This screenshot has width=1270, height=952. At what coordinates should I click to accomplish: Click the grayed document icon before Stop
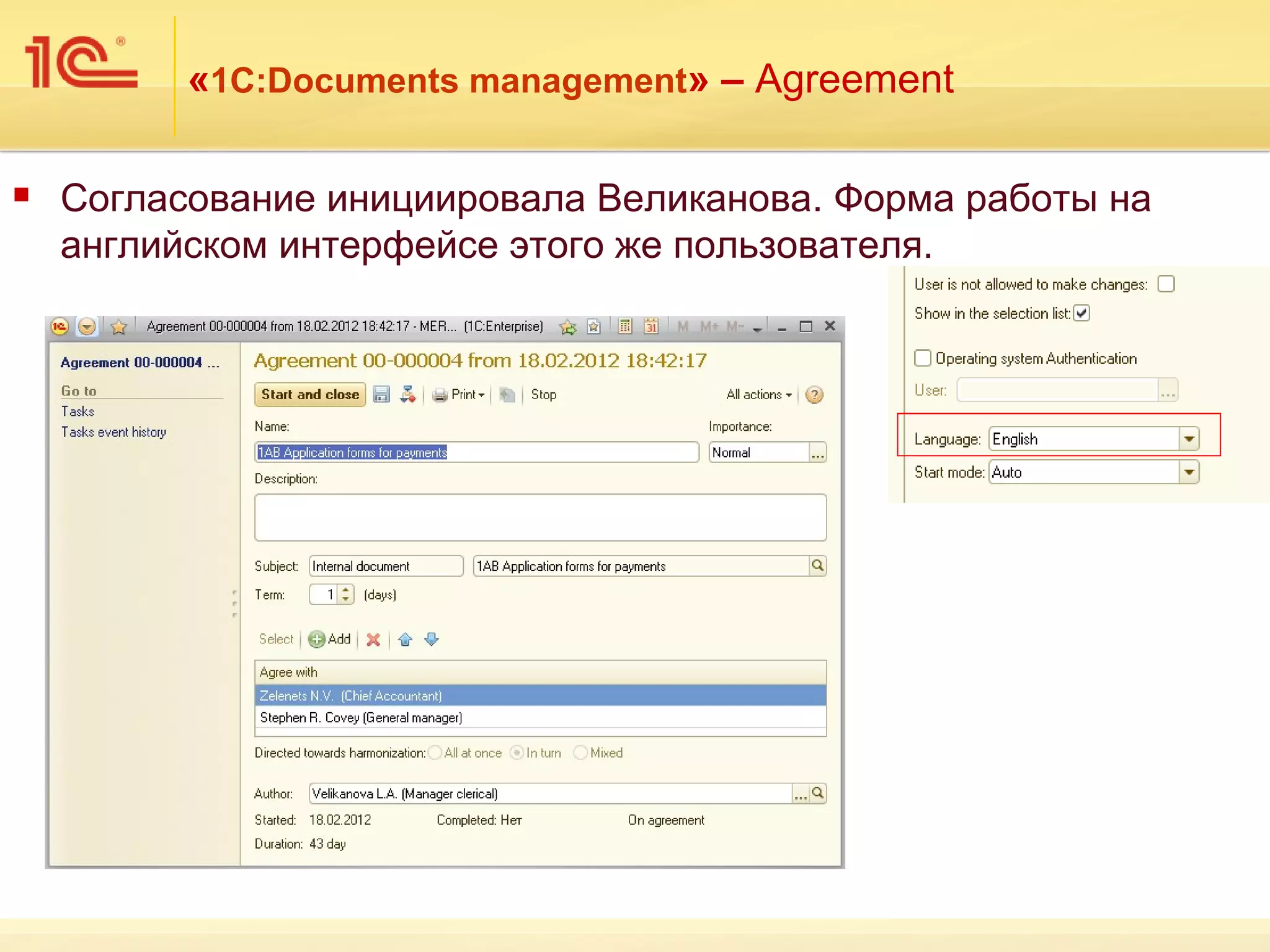507,395
